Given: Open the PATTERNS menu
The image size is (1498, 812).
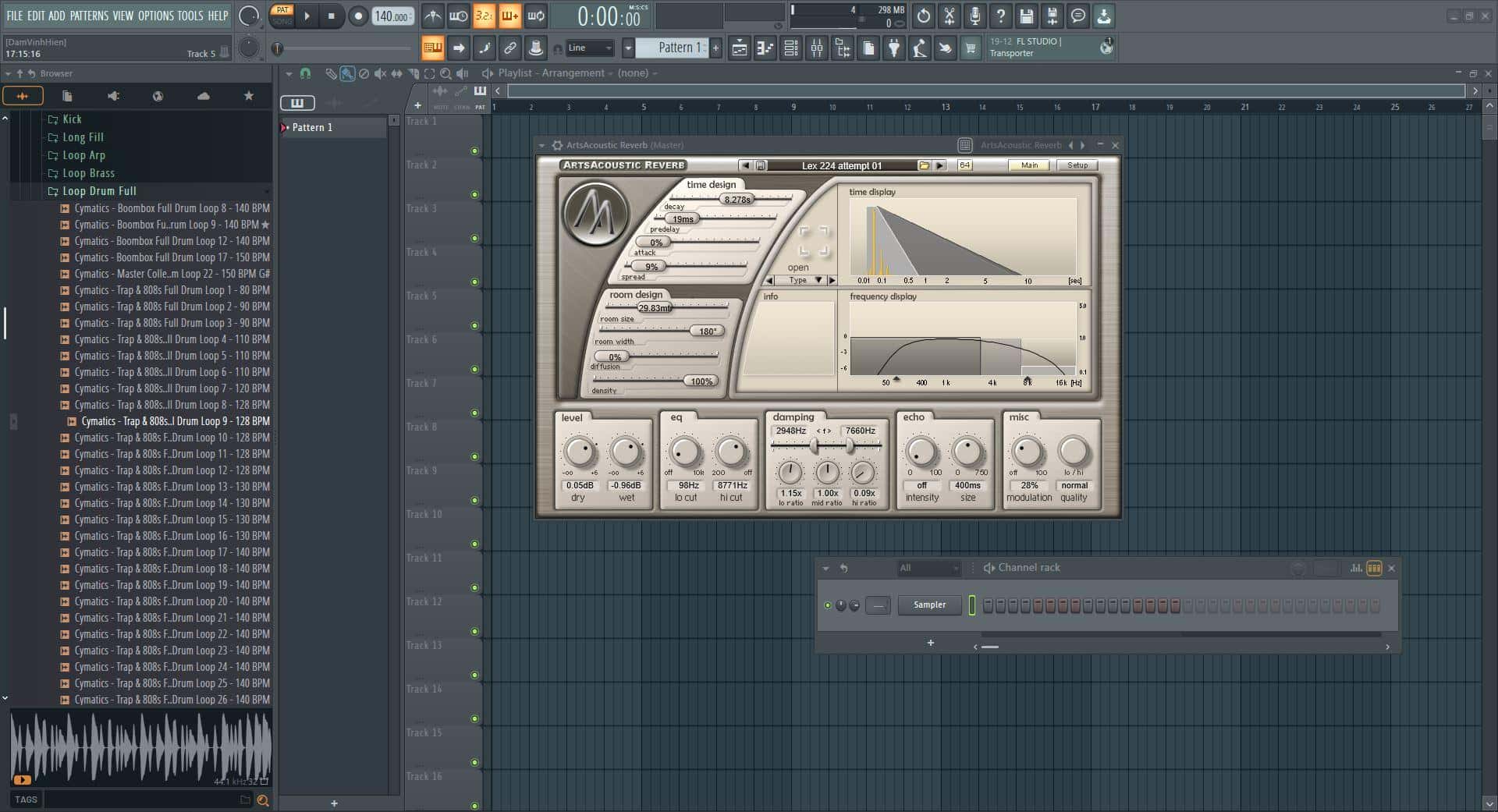Looking at the screenshot, I should [x=89, y=16].
